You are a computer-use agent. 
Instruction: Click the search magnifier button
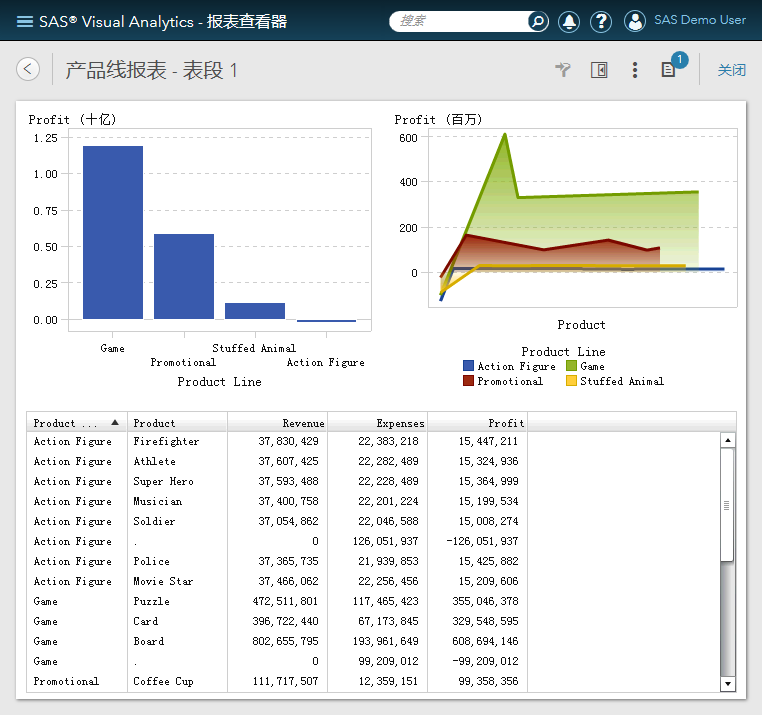pyautogui.click(x=538, y=21)
